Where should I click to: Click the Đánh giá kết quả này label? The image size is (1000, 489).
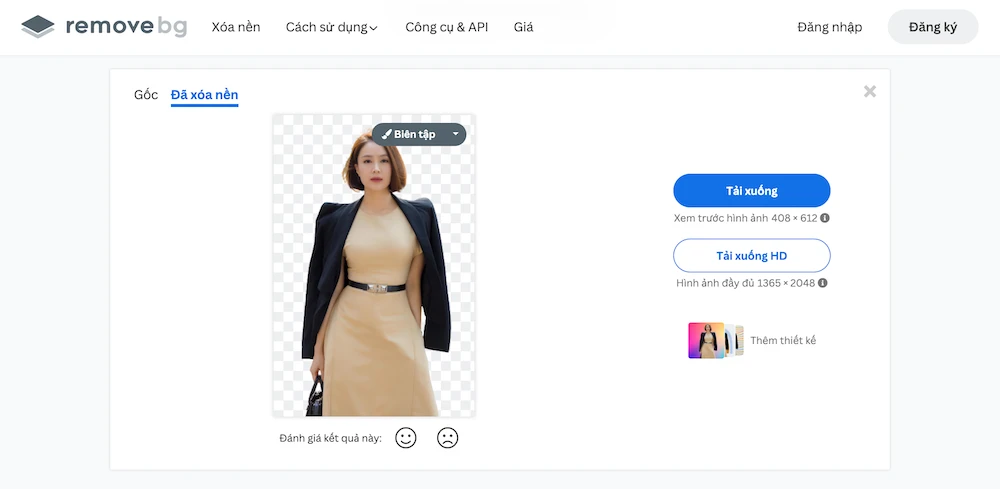[330, 438]
